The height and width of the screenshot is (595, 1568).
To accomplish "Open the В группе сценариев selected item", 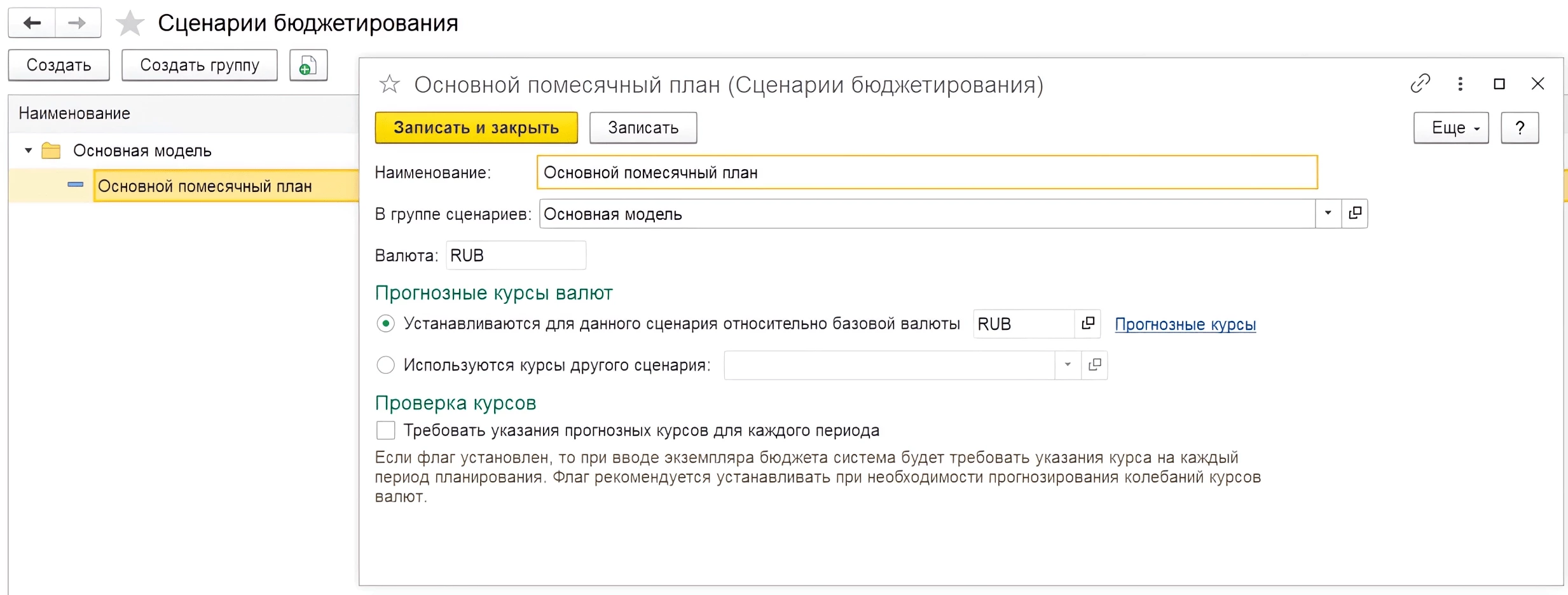I will click(x=1355, y=214).
